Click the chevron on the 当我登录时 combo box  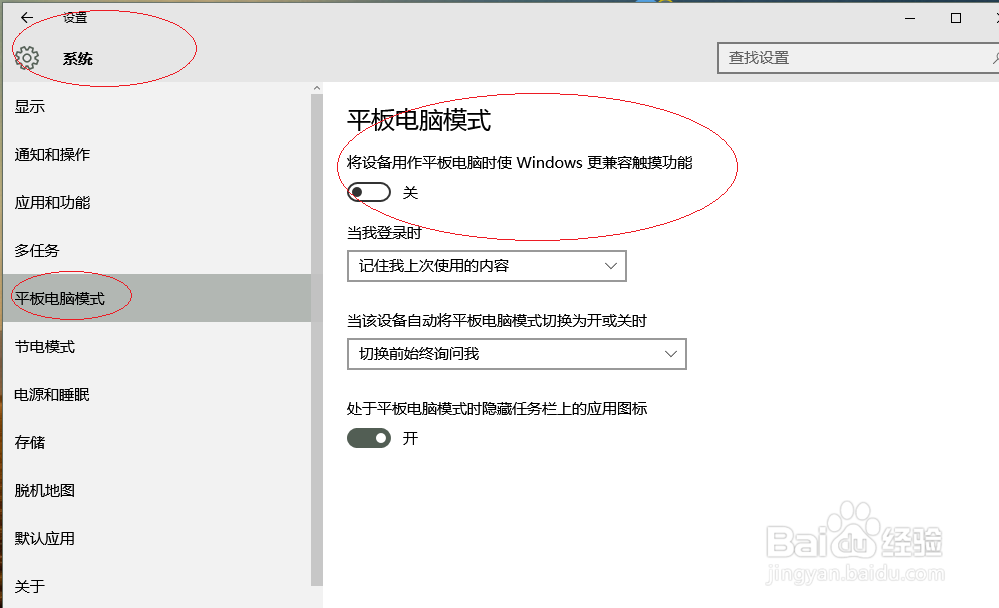pyautogui.click(x=611, y=266)
